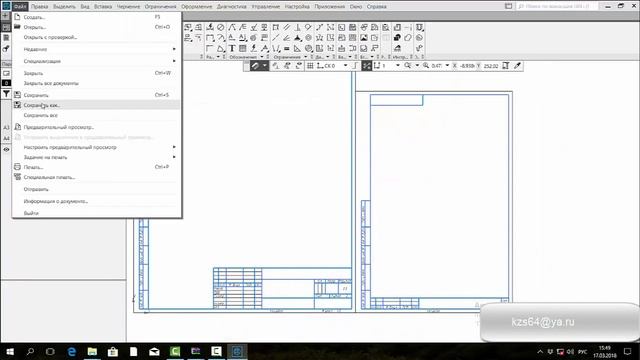Screen dimensions: 640x360
Task: Open the Mail app from taskbar
Action: pyautogui.click(x=154, y=351)
